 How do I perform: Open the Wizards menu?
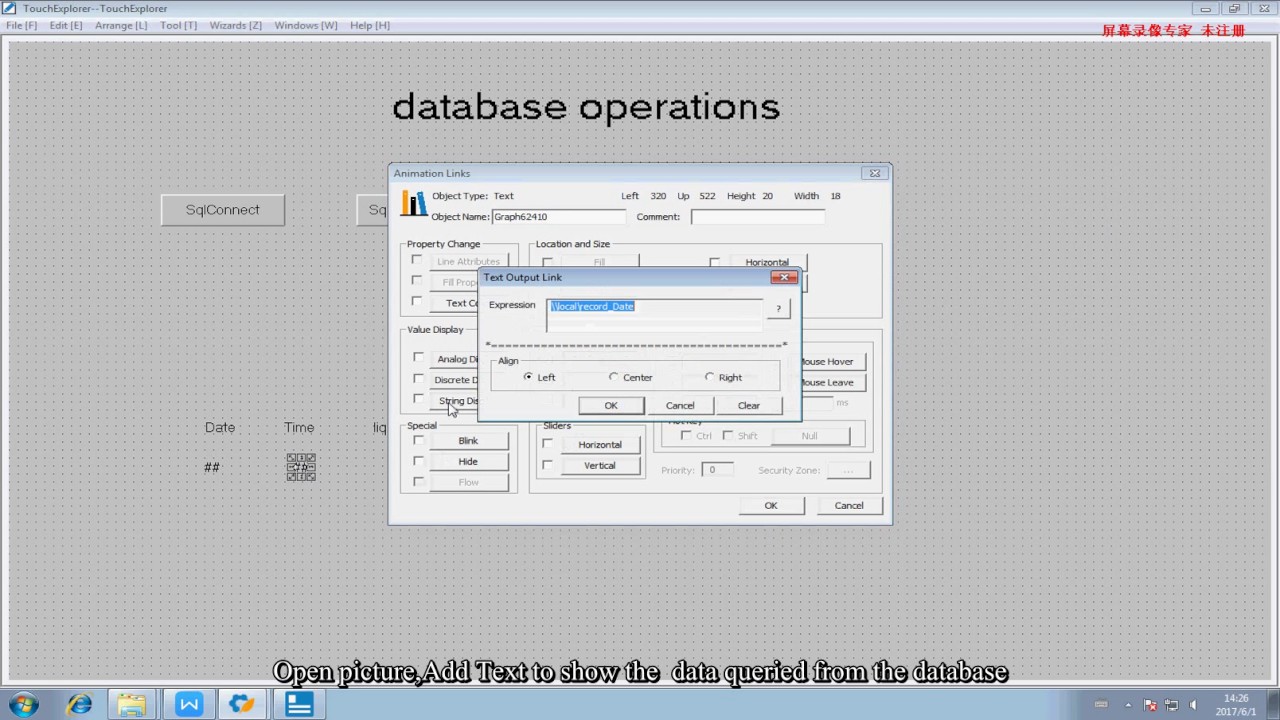coord(236,25)
